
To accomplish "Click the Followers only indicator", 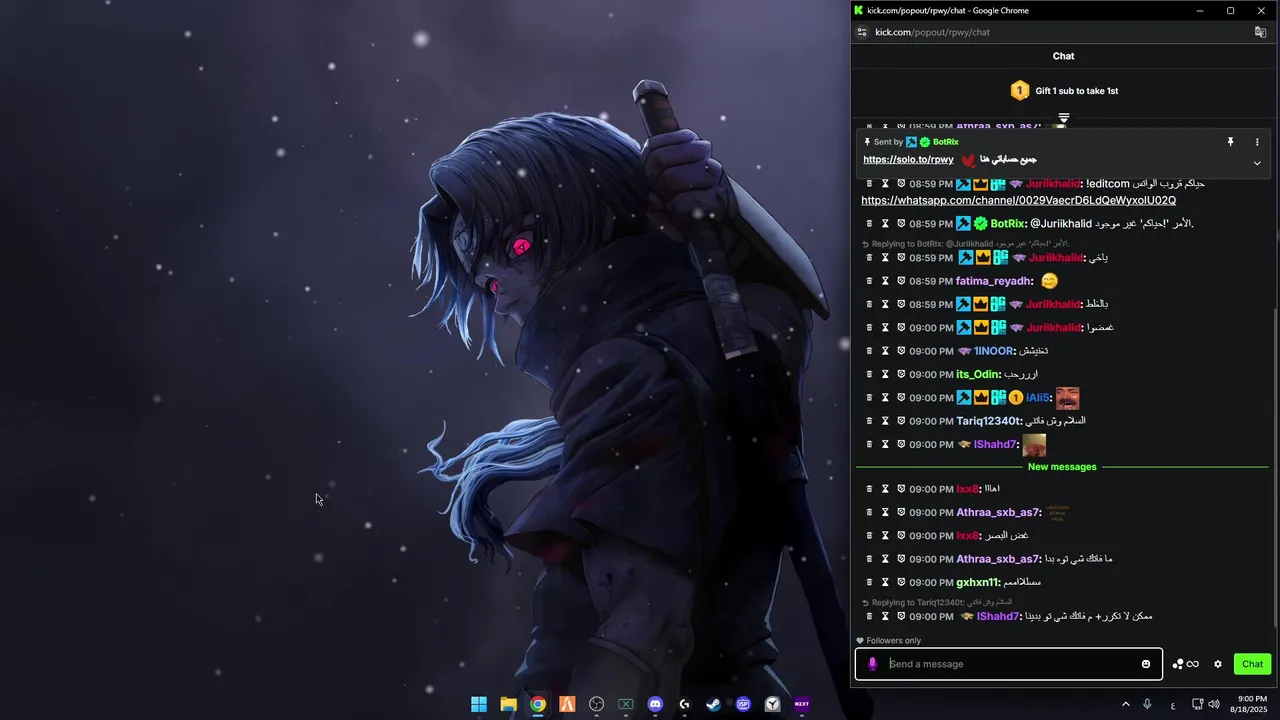I will (888, 641).
